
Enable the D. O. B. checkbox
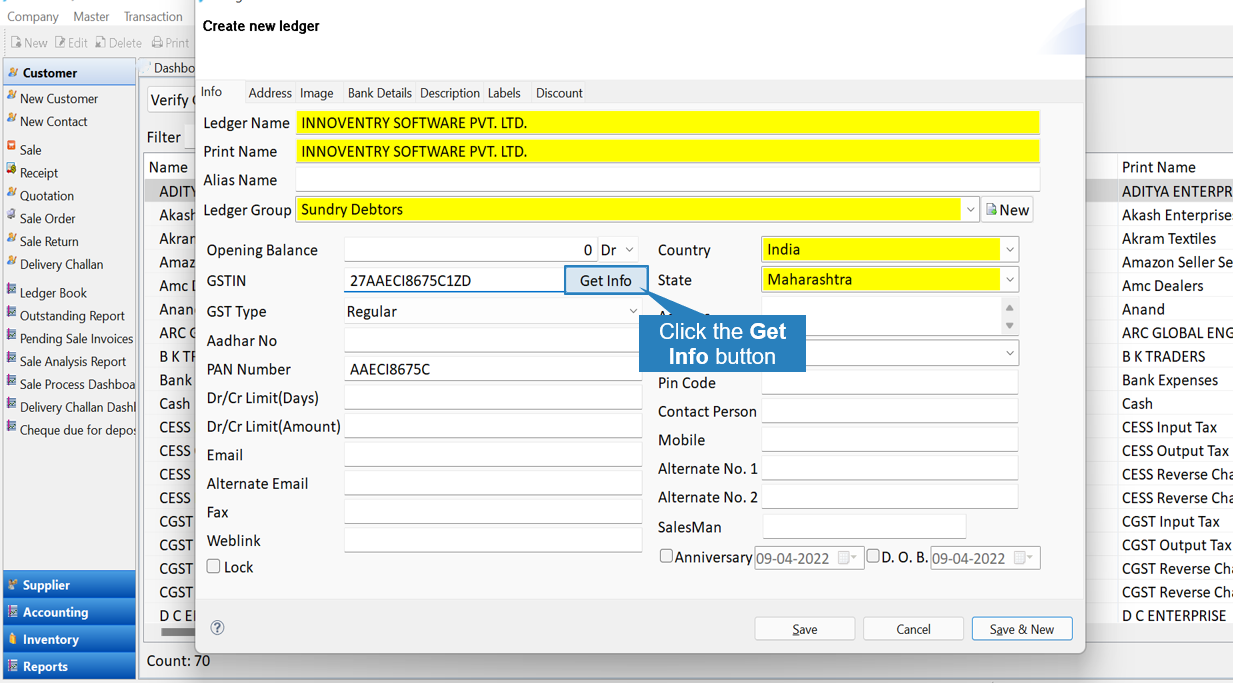tap(872, 556)
